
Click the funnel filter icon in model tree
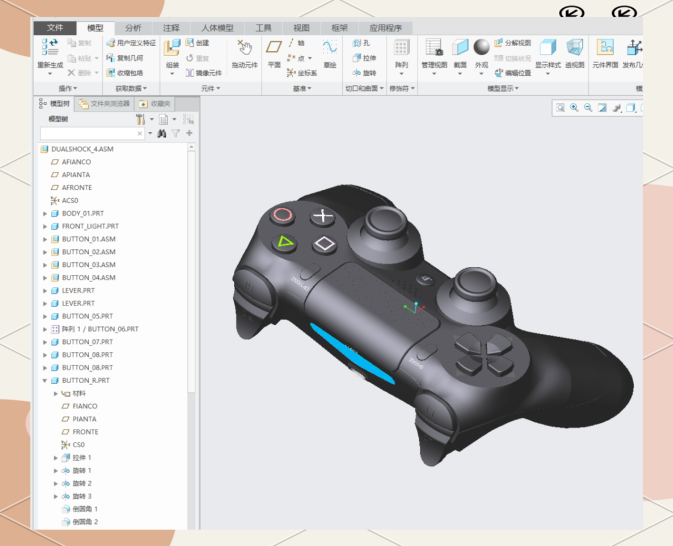[176, 133]
